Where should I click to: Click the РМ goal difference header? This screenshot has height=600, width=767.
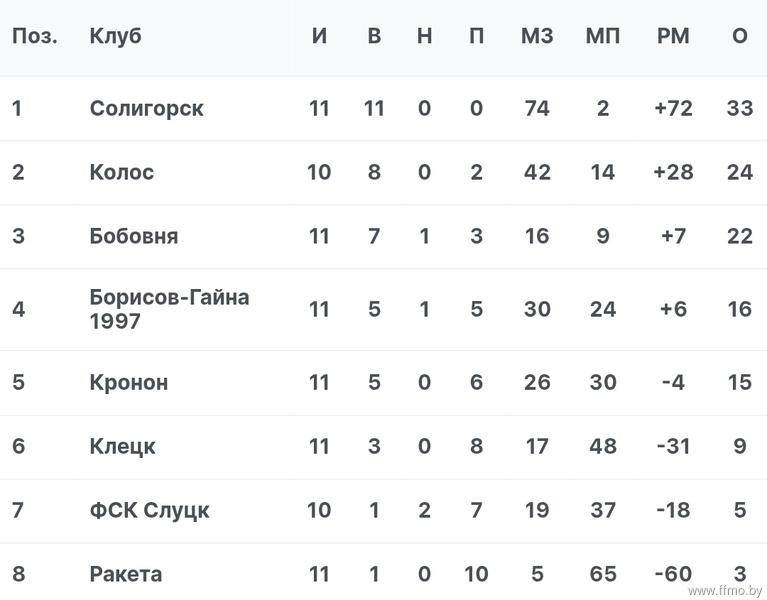click(x=673, y=36)
